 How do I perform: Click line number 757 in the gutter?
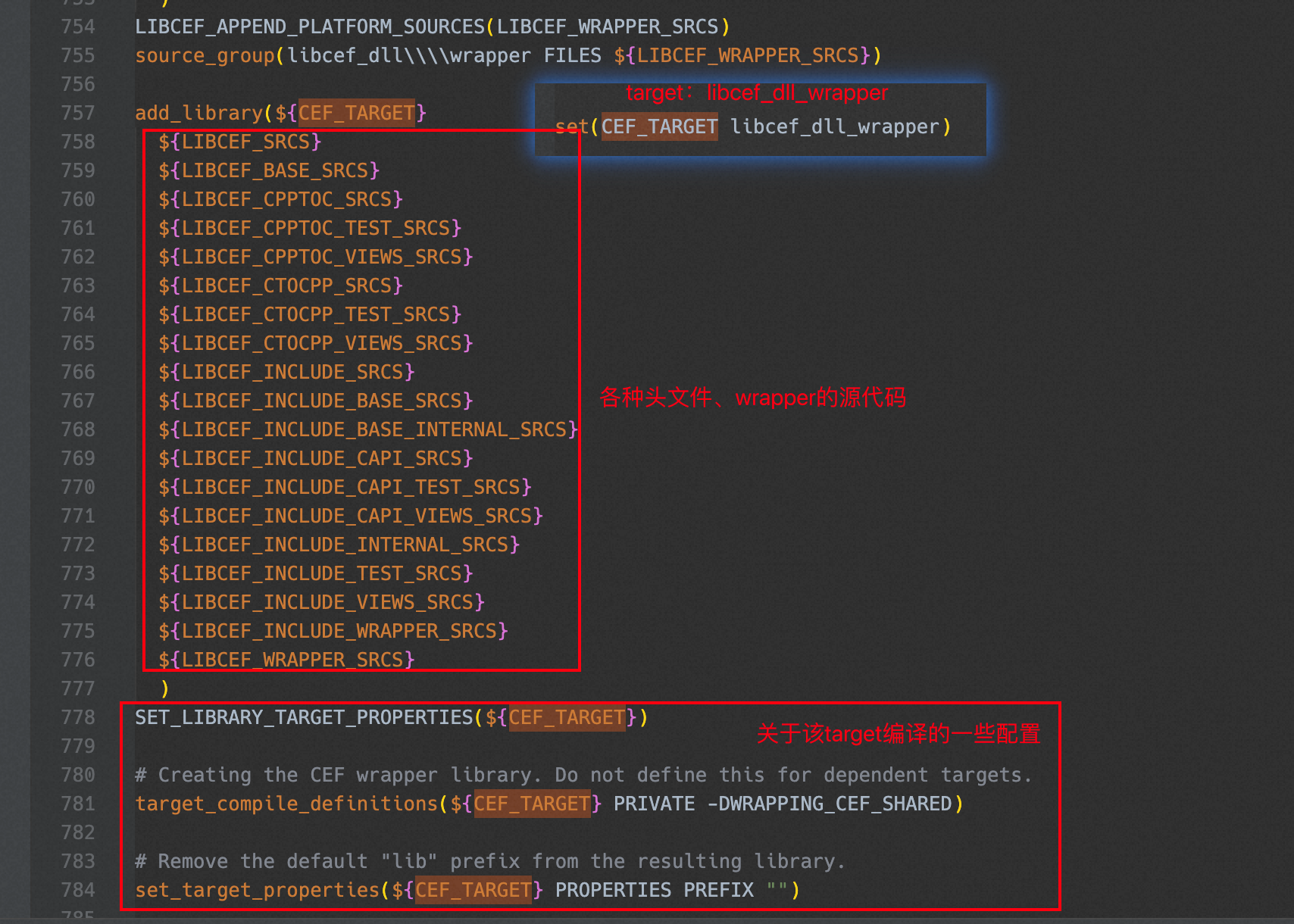click(78, 113)
